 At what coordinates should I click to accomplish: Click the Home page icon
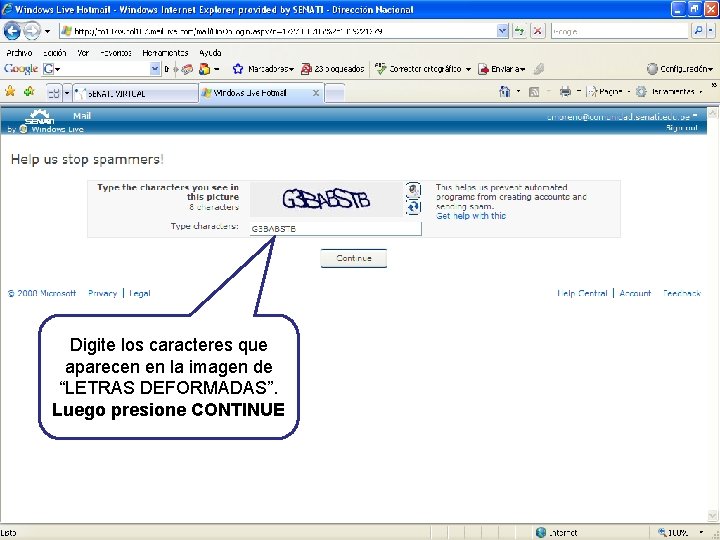pos(505,92)
